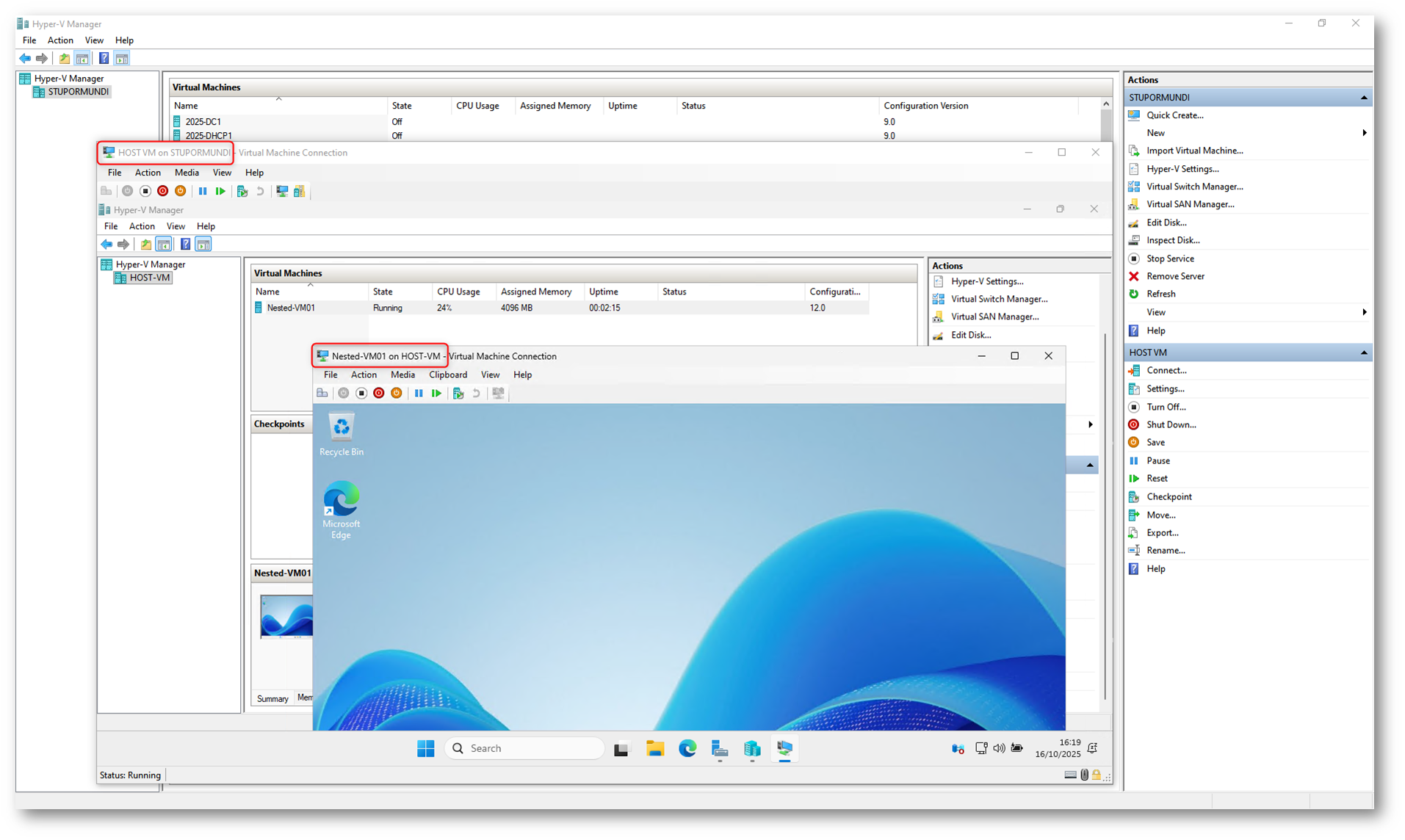This screenshot has height=840, width=1405.
Task: Click Turn Off icon in HOST VM connection toolbar
Action: coord(145,192)
